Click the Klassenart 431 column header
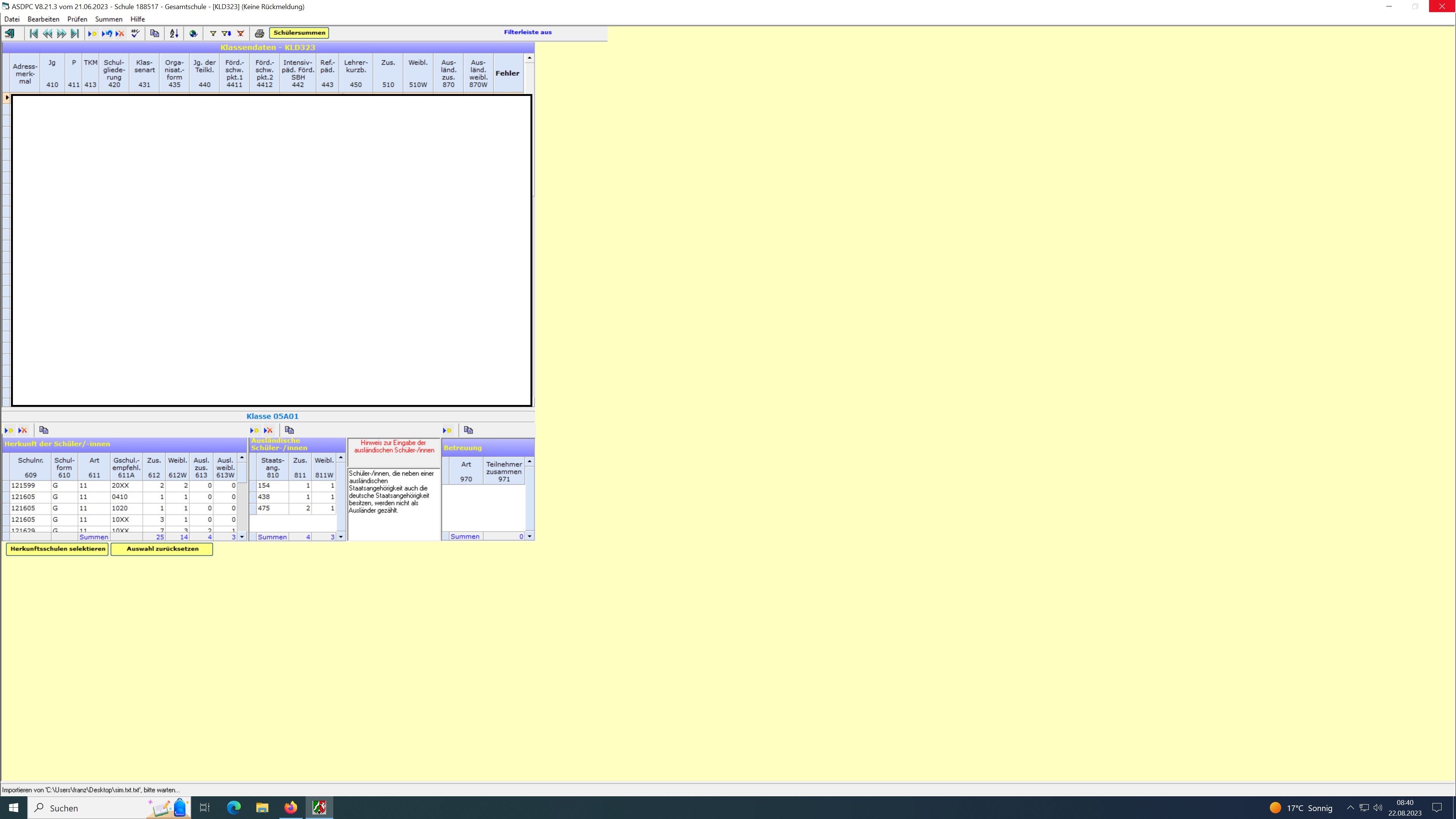This screenshot has width=1456, height=819. click(x=144, y=74)
